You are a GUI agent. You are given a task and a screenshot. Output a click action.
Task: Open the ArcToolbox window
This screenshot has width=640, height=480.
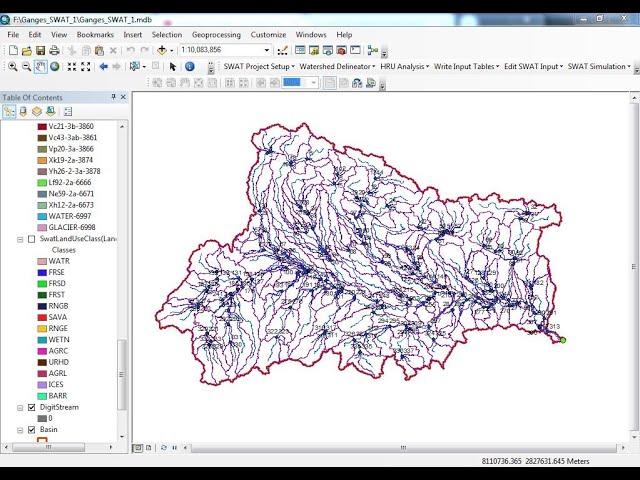point(342,50)
